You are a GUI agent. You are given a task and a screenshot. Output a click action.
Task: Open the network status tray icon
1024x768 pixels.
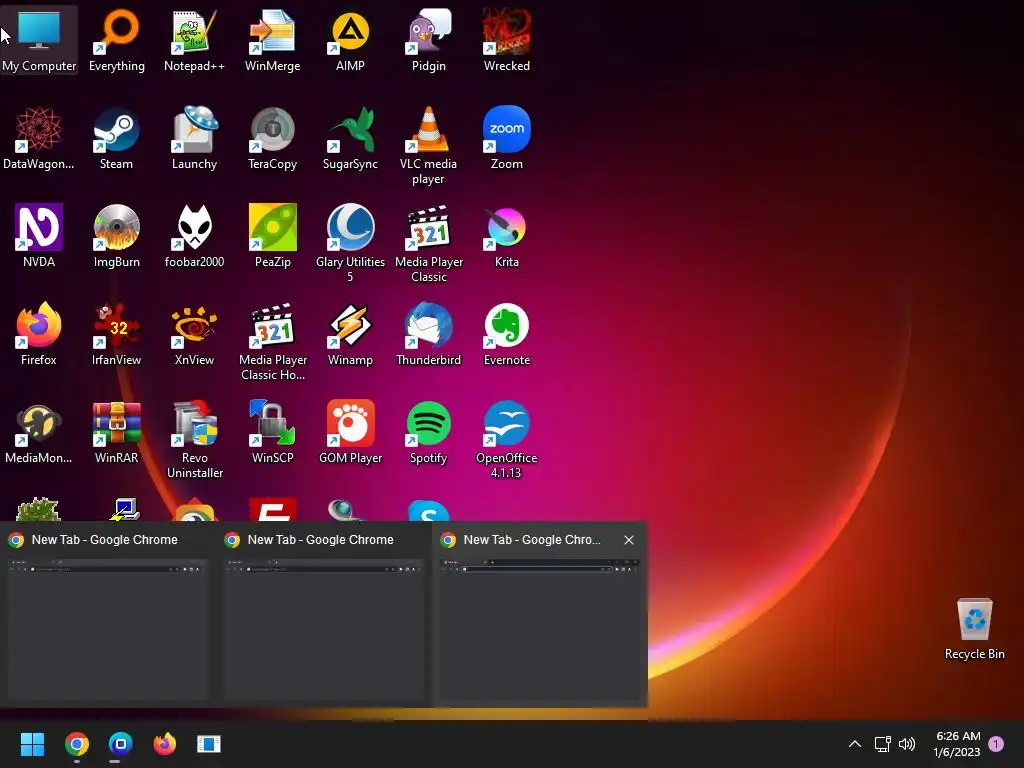(x=882, y=744)
